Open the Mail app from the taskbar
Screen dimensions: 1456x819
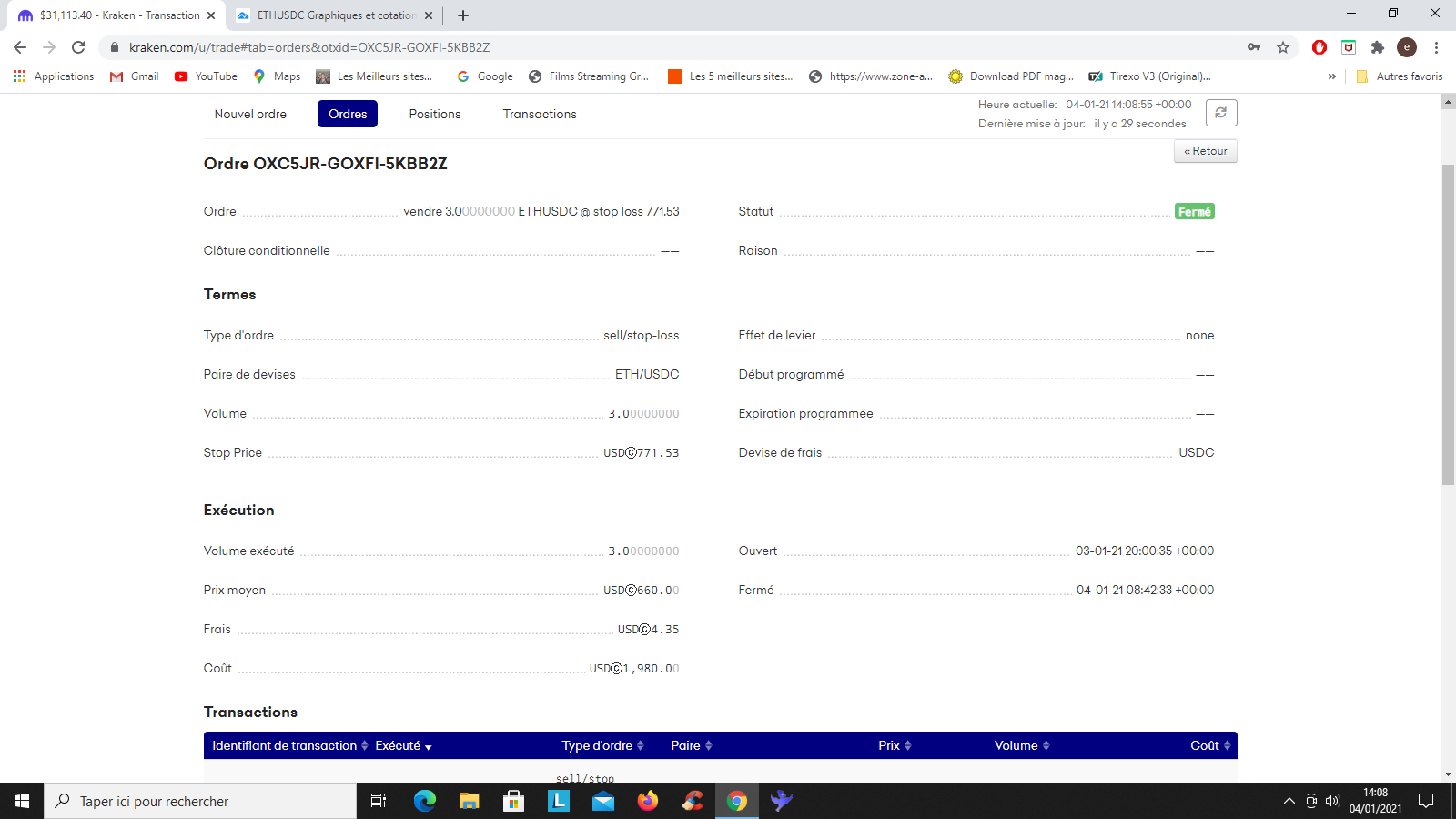point(603,801)
